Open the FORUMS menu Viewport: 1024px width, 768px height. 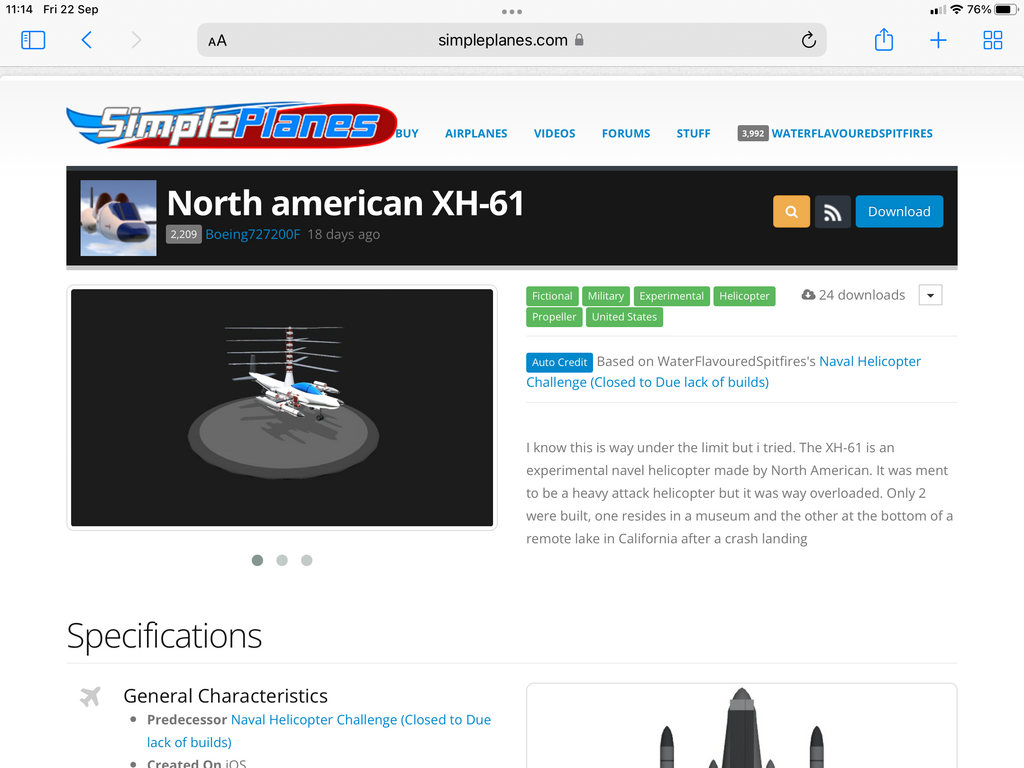tap(626, 133)
